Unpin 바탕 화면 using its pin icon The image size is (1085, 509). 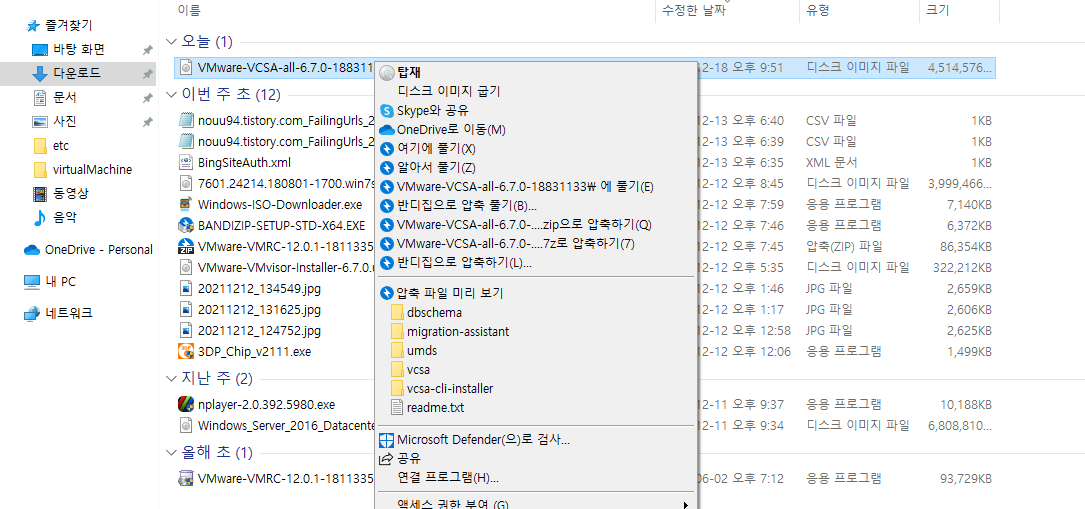coord(147,50)
